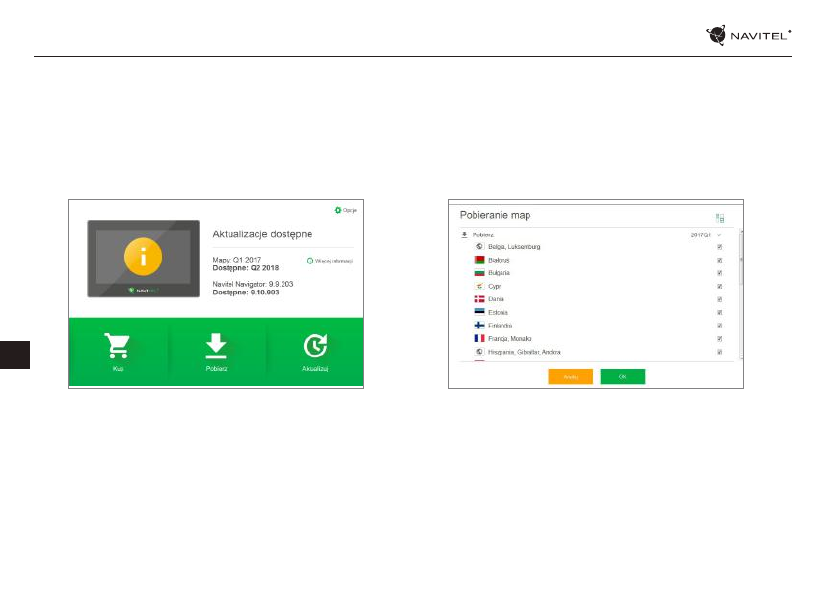Click the select-all icon in Pobieranie map
840x595 pixels.
point(720,218)
